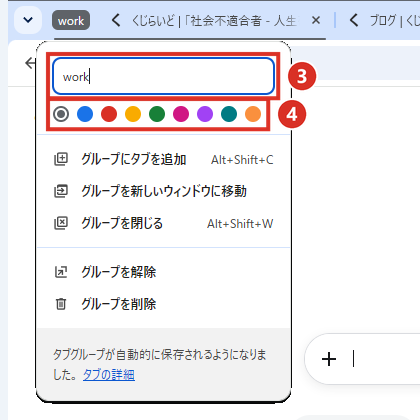Open the tab search dropdown chevron

(28, 20)
